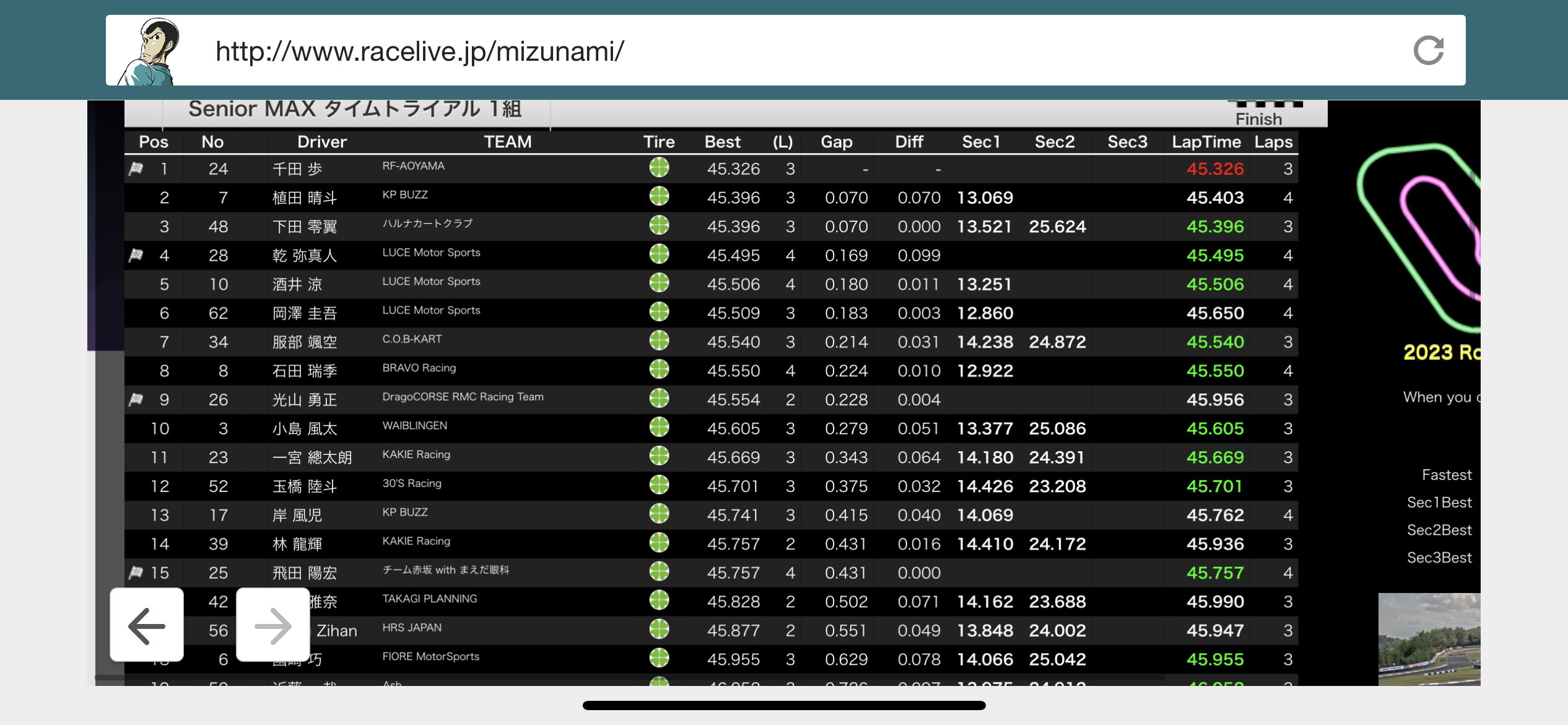Click tire icon in 千田 歩 row
The width and height of the screenshot is (1568, 725).
click(x=659, y=167)
